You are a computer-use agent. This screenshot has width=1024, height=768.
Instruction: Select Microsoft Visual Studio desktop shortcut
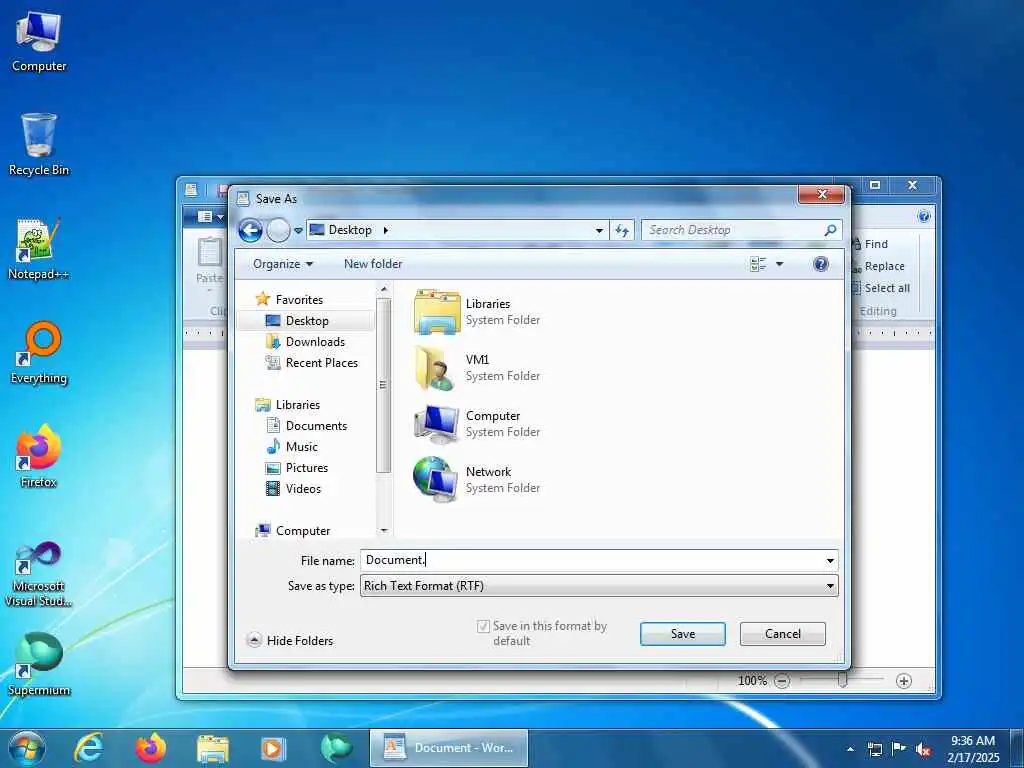pyautogui.click(x=39, y=574)
